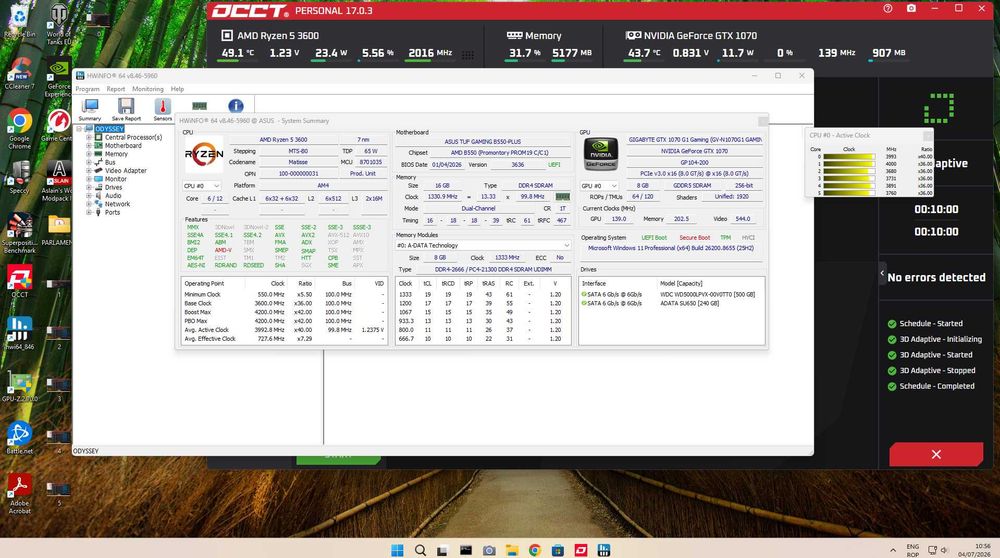
Task: Click the ASUS TUF GAMING B550-PLUS motherboard field
Action: point(482,141)
